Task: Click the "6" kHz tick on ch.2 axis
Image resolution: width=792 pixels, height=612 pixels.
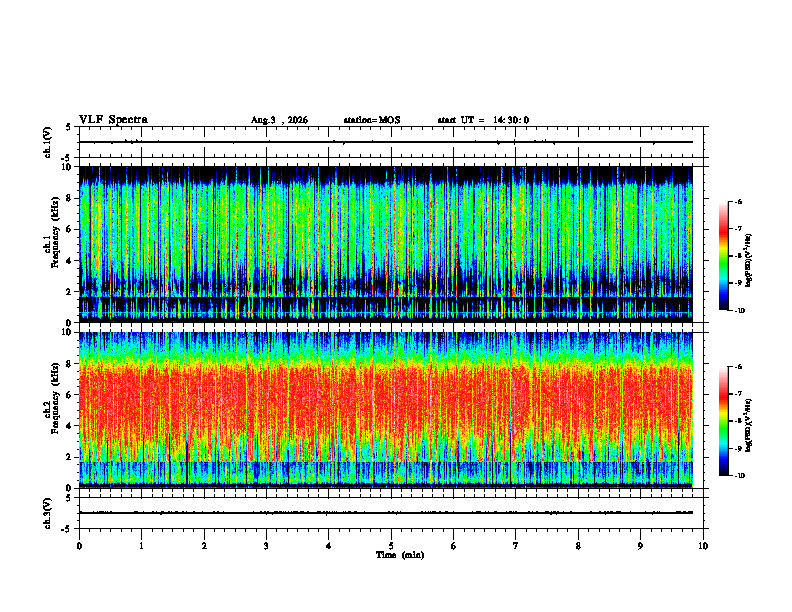Action: click(69, 395)
